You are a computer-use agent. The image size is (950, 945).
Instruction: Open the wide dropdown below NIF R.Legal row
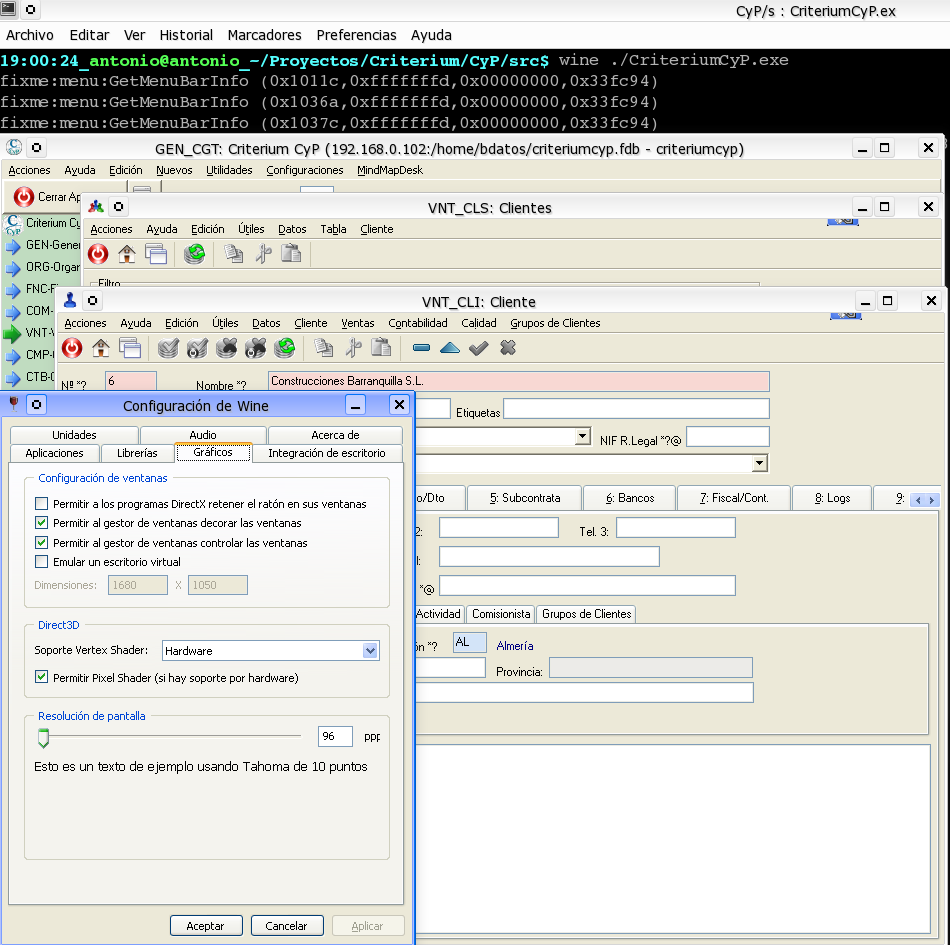click(760, 463)
